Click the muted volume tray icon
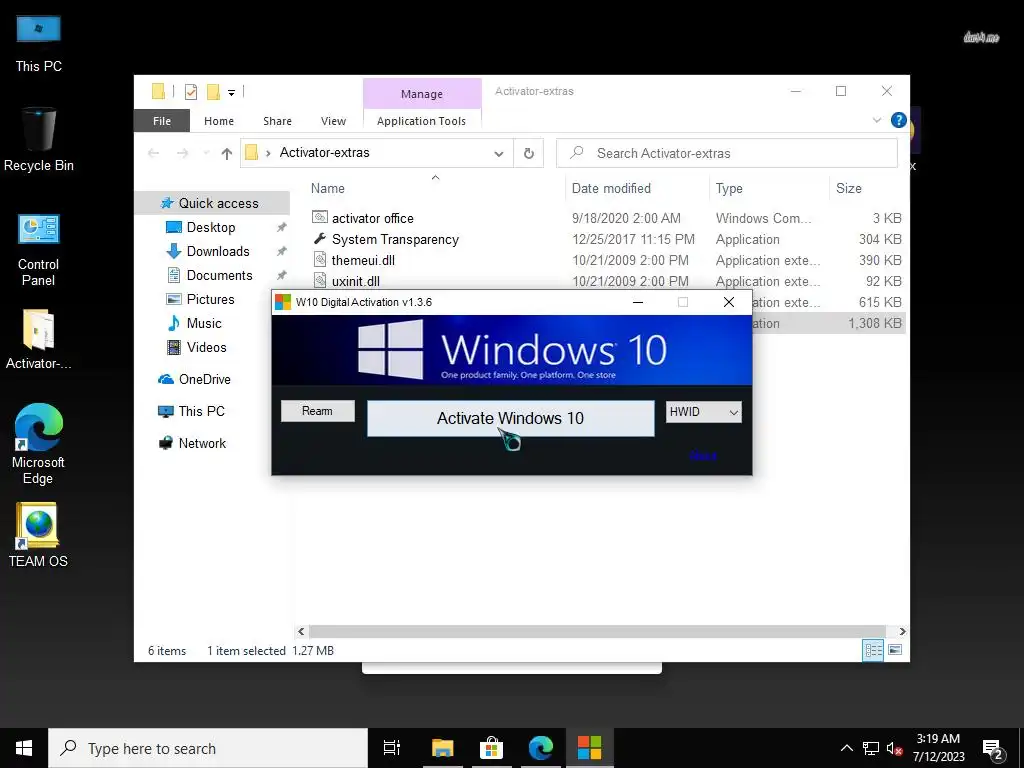This screenshot has width=1024, height=768. (894, 748)
